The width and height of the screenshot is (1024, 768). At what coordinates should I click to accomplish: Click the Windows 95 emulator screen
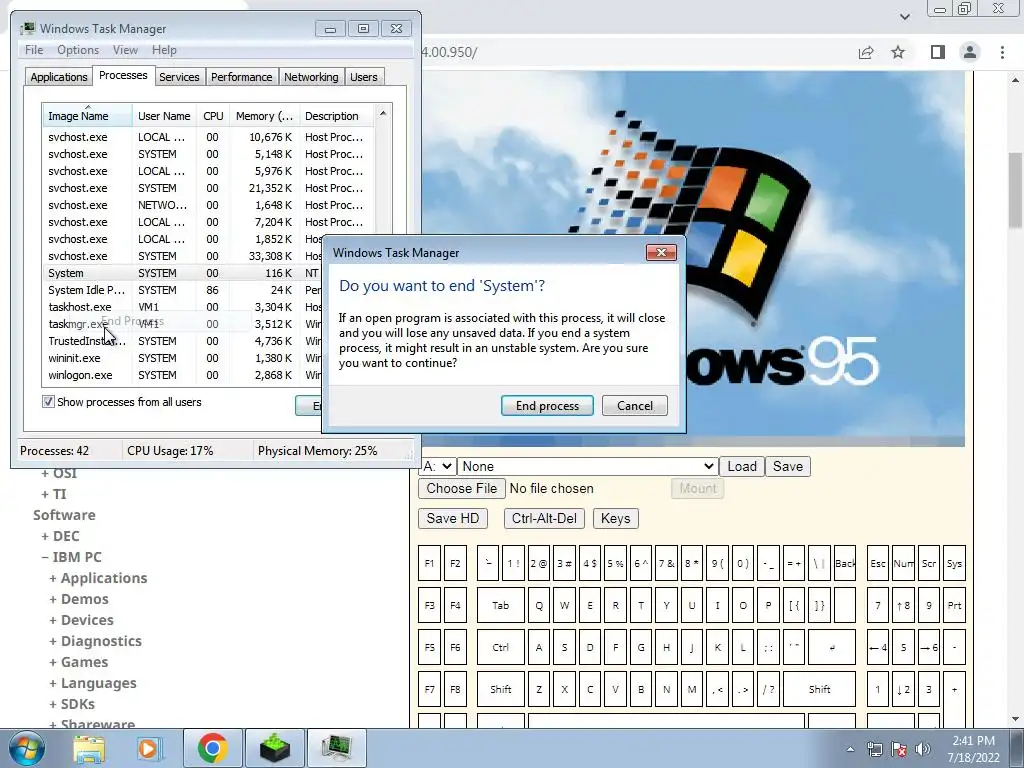point(692,259)
